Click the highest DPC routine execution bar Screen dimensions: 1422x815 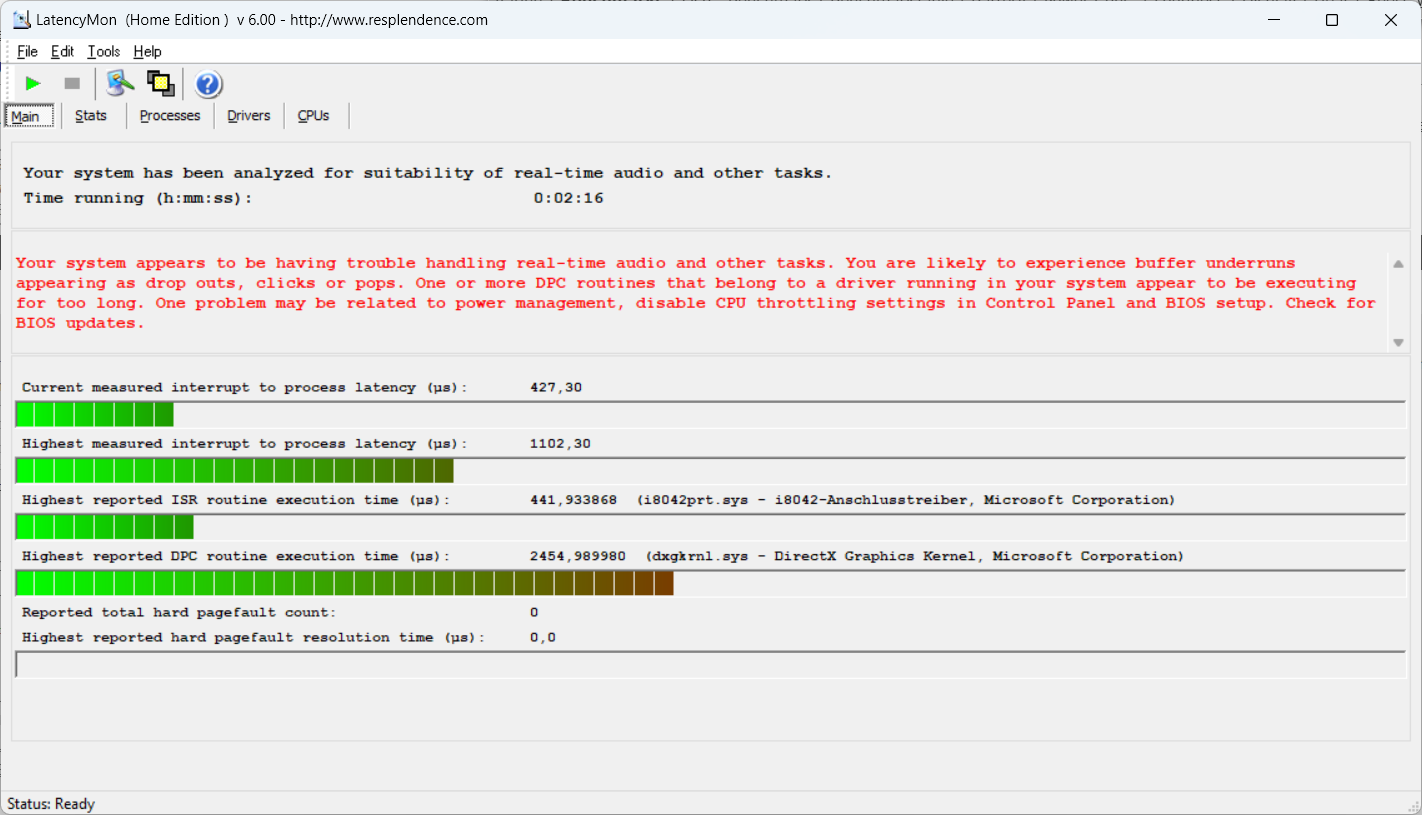711,583
